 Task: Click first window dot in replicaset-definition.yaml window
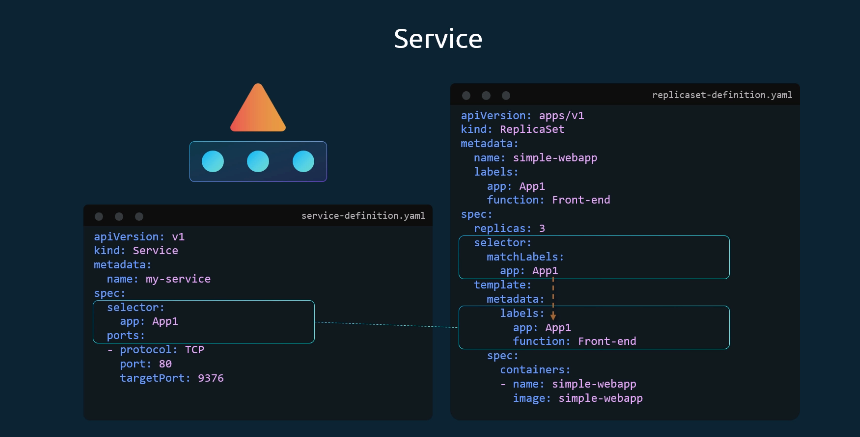point(466,95)
